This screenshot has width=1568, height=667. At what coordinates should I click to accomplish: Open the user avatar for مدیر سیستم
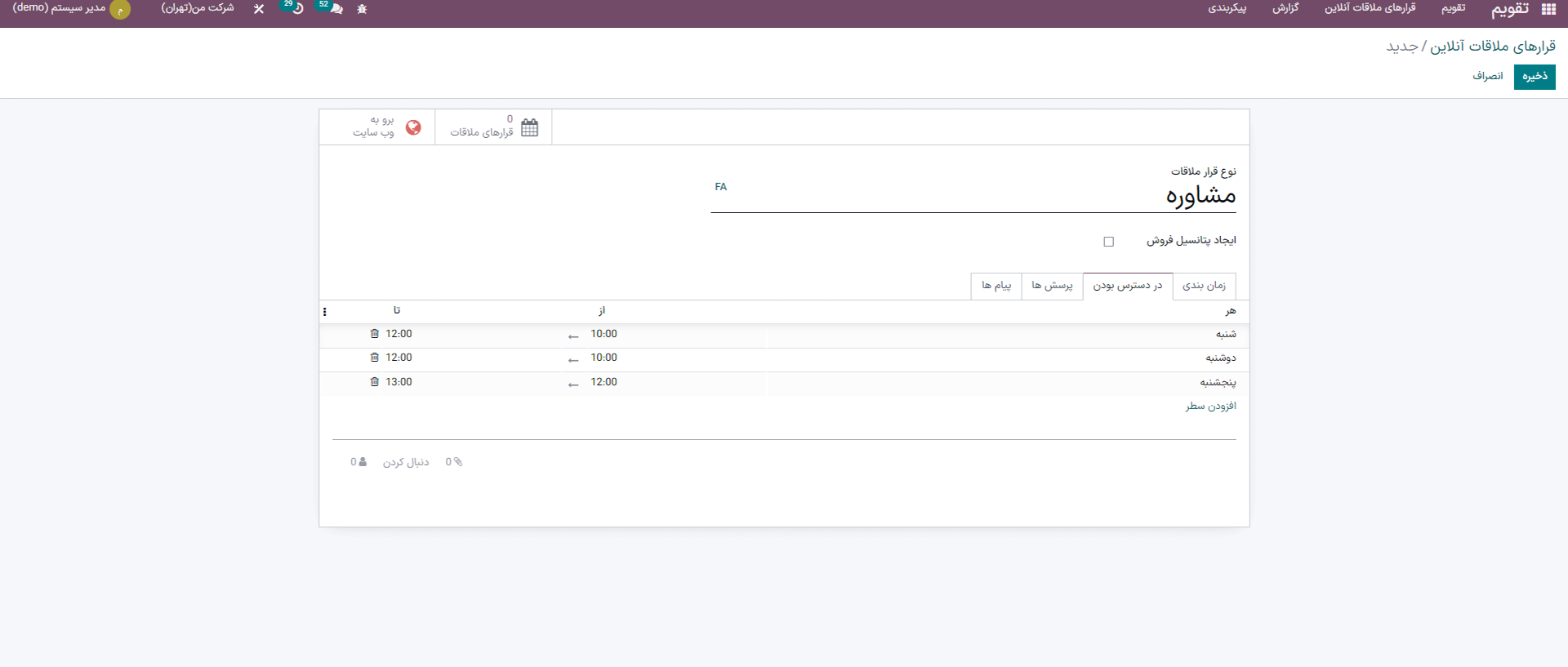tap(120, 10)
